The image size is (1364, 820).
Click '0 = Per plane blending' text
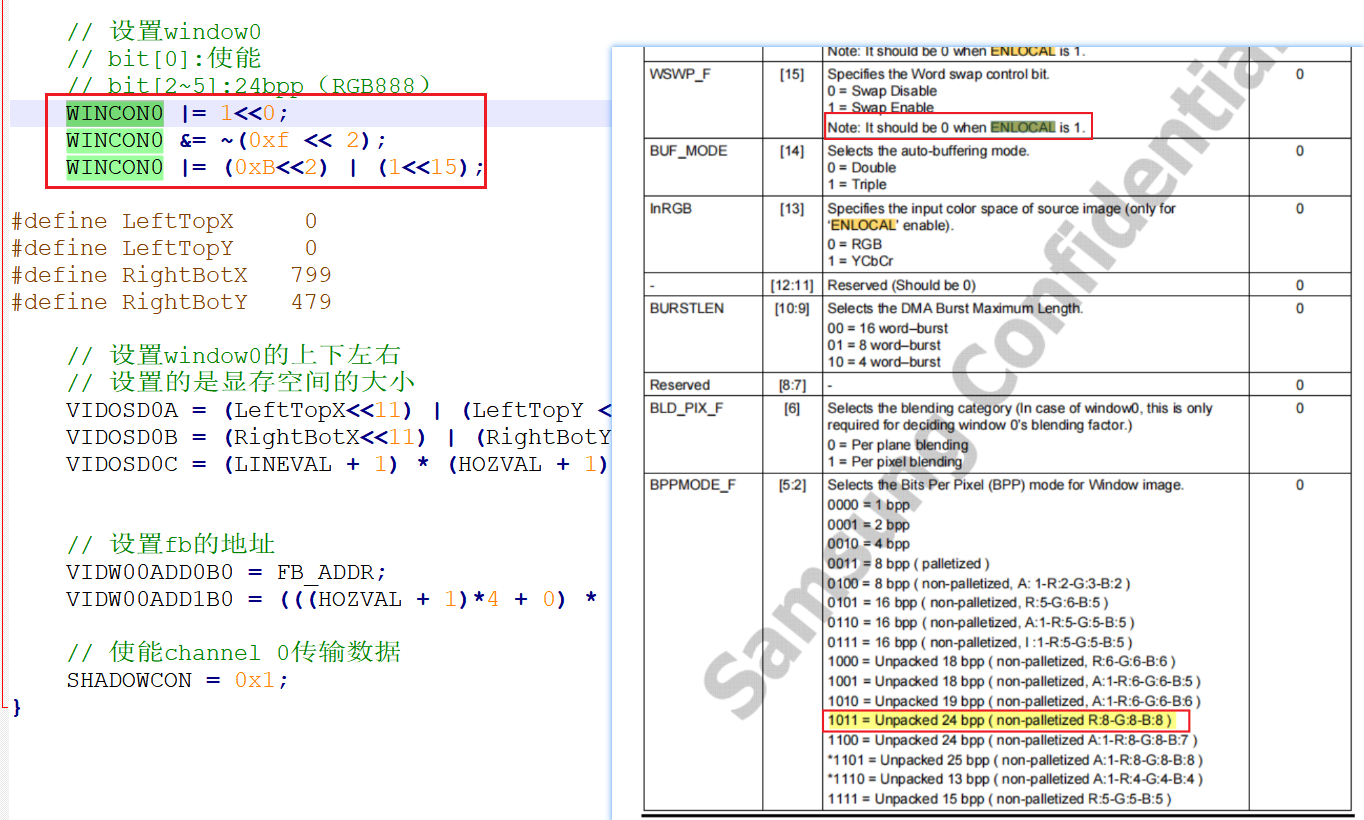(897, 445)
